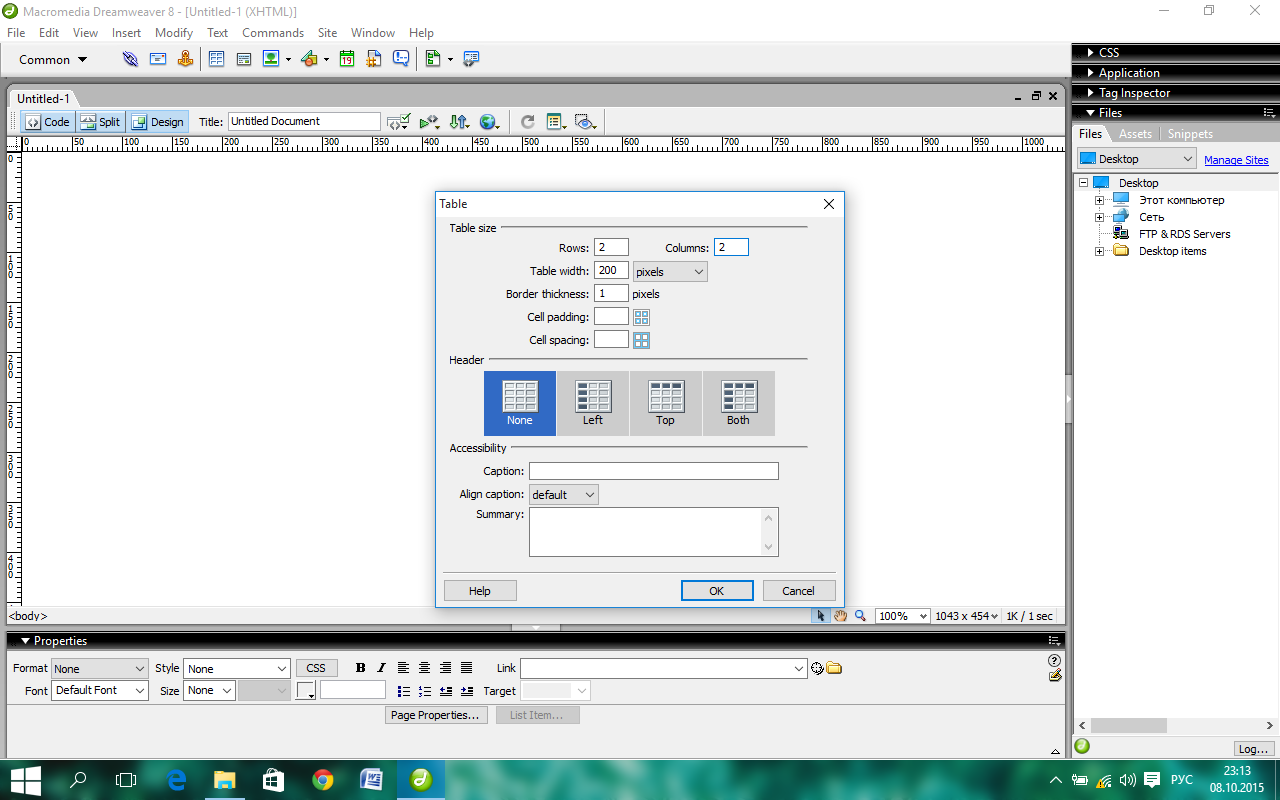
Task: Switch to Code view
Action: 48,122
